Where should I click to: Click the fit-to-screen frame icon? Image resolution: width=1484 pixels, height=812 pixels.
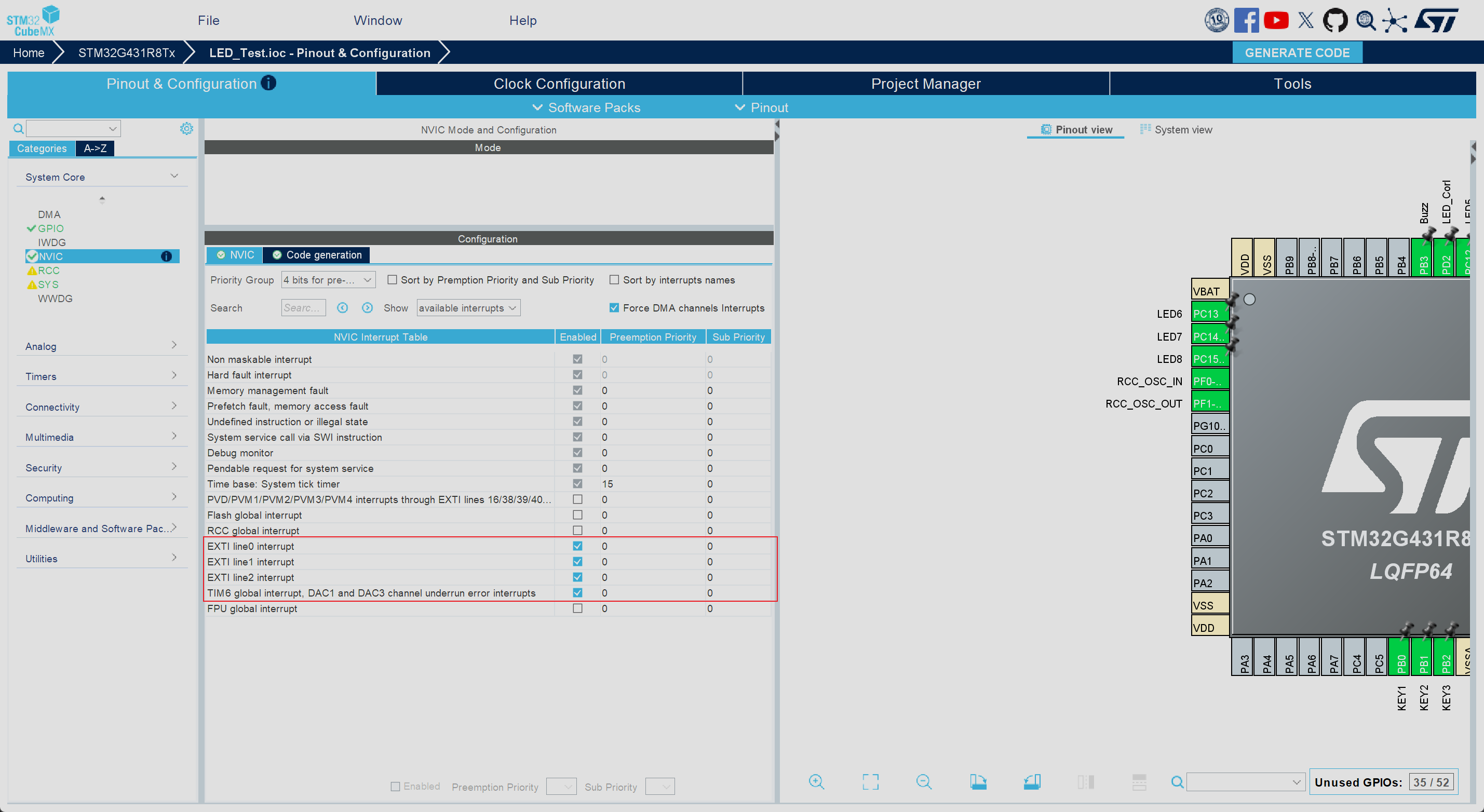click(x=870, y=781)
